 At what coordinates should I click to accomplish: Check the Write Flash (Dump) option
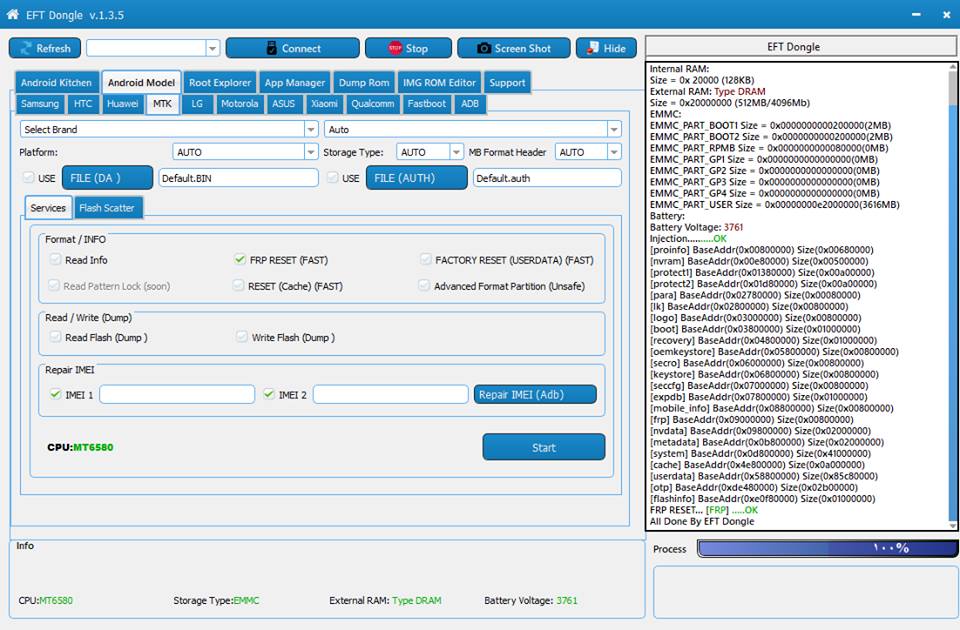(242, 337)
